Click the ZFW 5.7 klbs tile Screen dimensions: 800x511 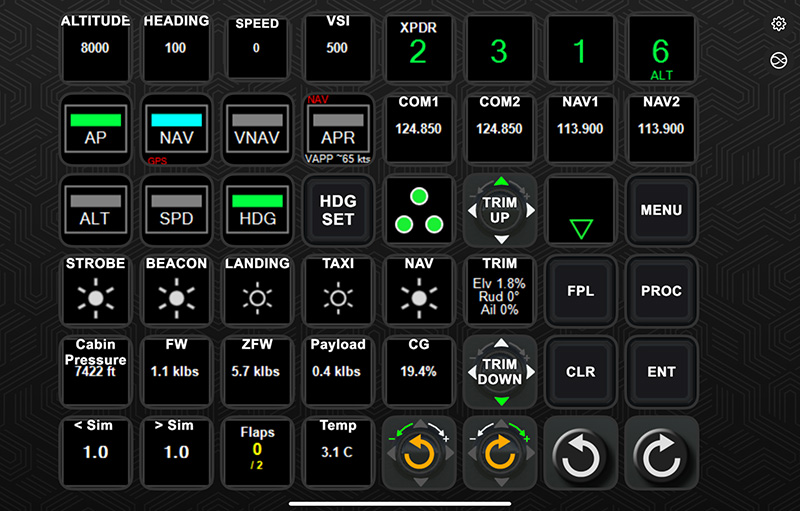[257, 372]
